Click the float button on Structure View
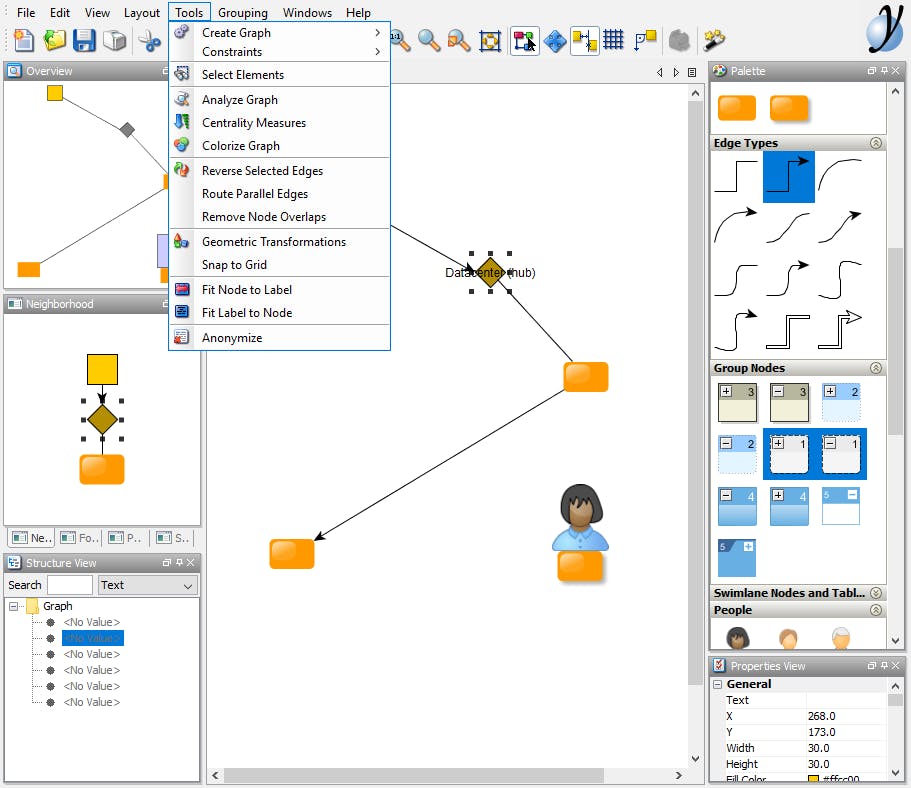This screenshot has height=788, width=911. pyautogui.click(x=167, y=562)
